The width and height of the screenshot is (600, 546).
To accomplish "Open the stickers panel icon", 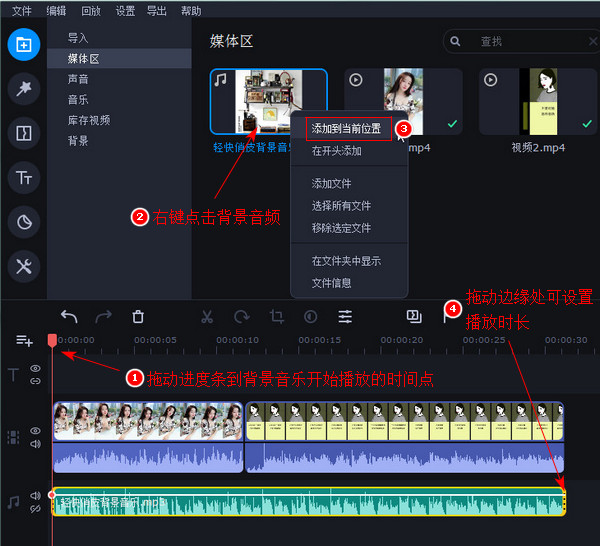I will coord(24,222).
